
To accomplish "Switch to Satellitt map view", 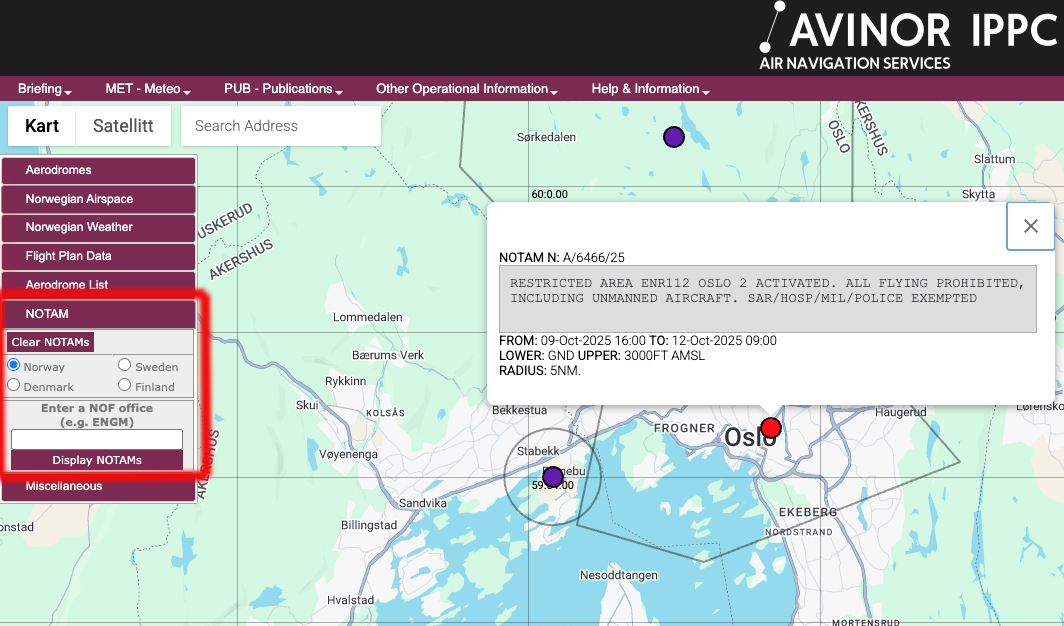I will pyautogui.click(x=123, y=126).
